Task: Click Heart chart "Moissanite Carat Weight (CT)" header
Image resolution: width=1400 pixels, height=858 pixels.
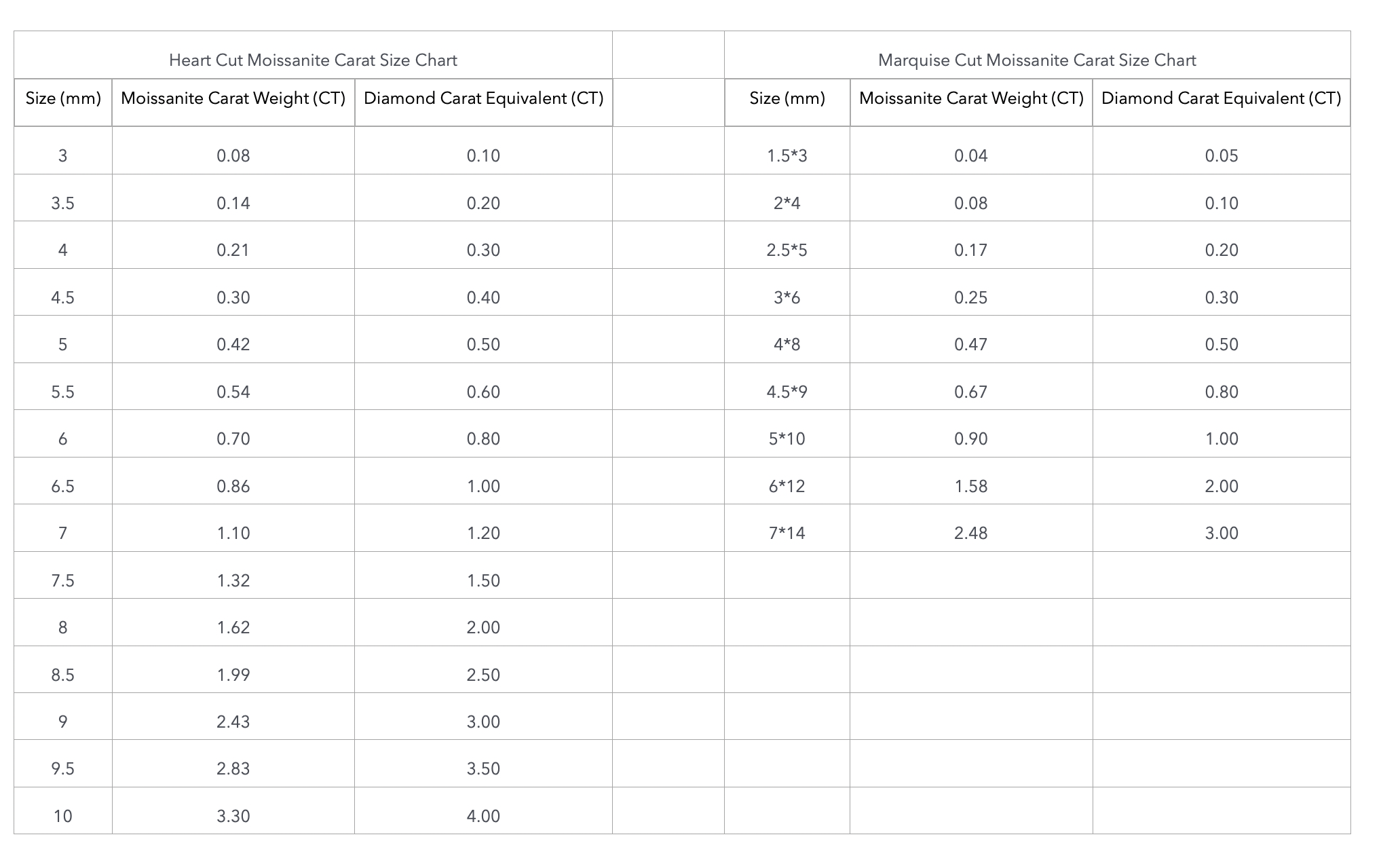Action: tap(233, 98)
